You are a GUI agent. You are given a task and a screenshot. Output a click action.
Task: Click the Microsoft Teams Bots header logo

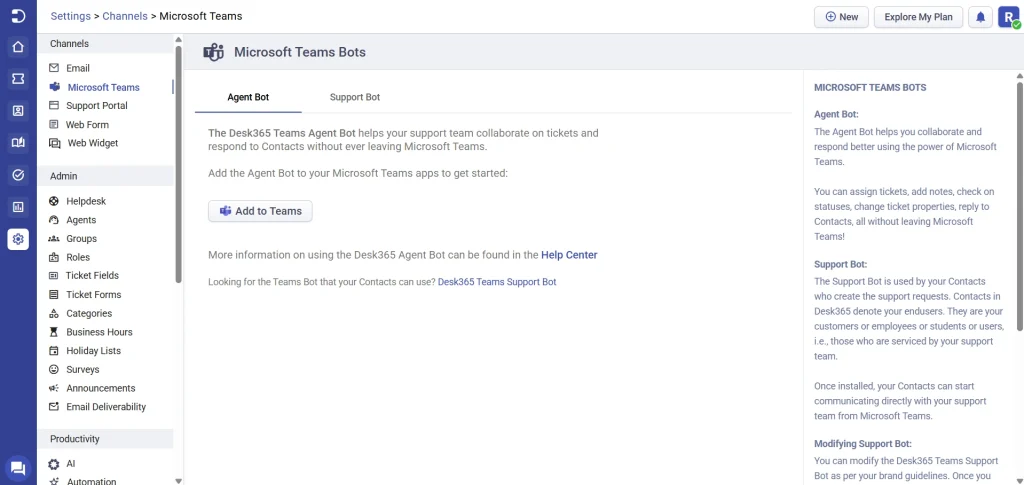pyautogui.click(x=214, y=52)
